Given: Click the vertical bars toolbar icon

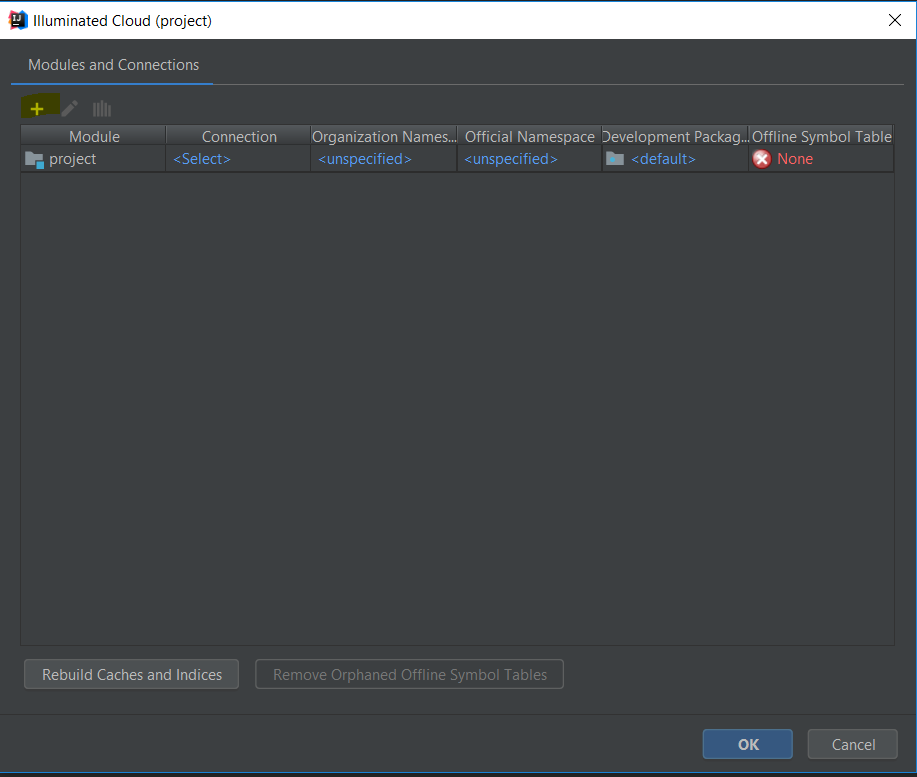Looking at the screenshot, I should (101, 109).
